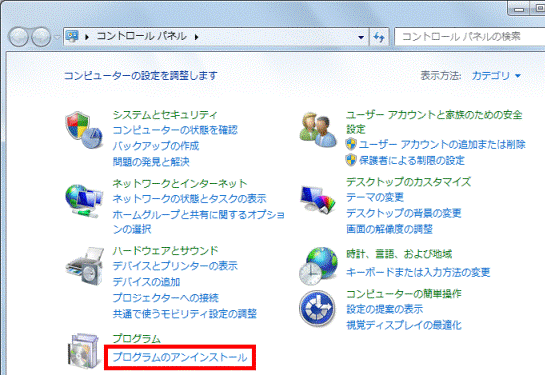Click 問題の発見と解決
Viewport: 545px width, 375px height.
[x=151, y=162]
